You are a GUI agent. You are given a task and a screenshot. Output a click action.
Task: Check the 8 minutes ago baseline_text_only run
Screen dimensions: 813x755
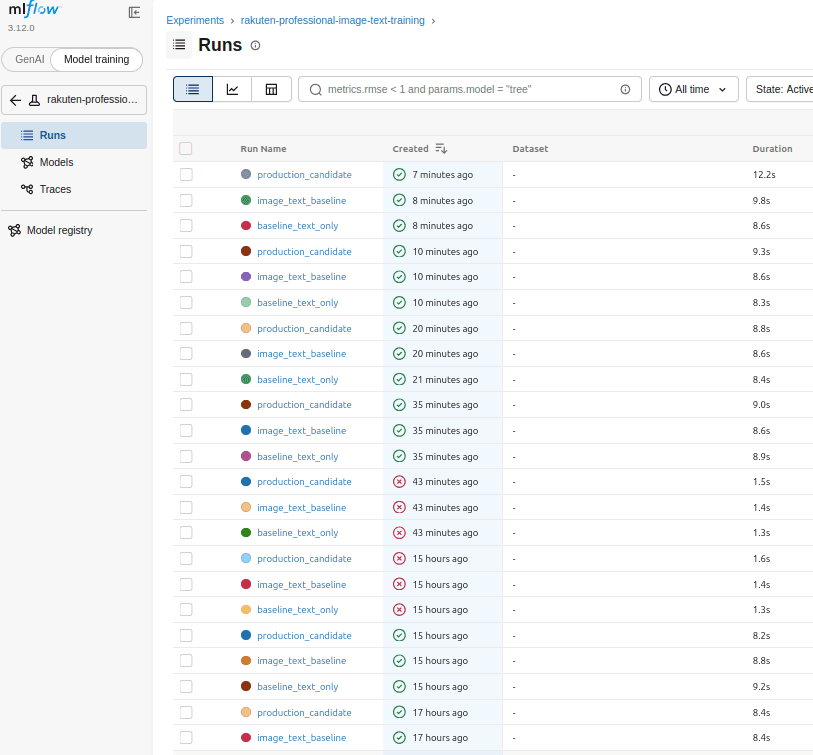click(x=186, y=226)
